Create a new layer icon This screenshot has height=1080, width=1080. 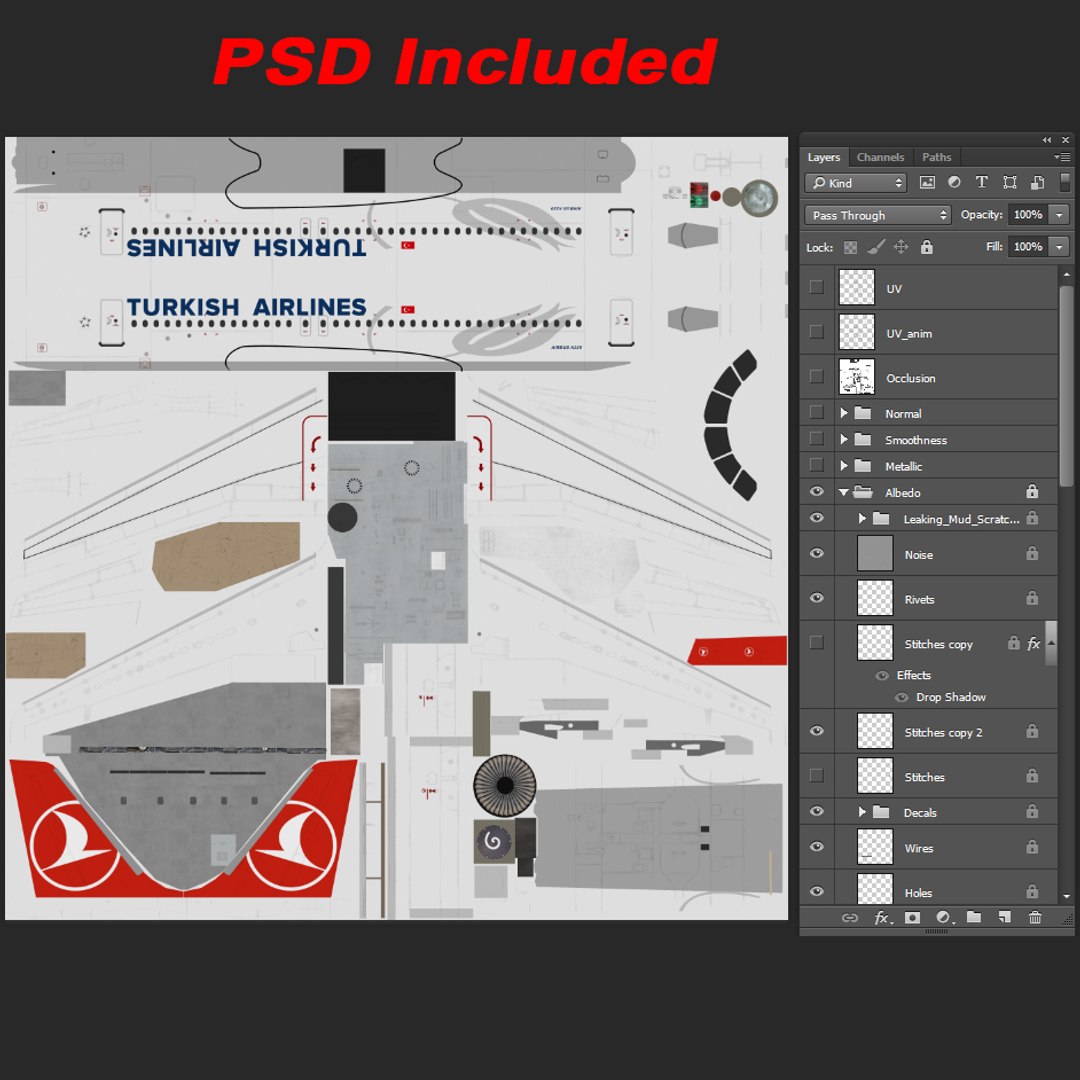coord(1004,917)
